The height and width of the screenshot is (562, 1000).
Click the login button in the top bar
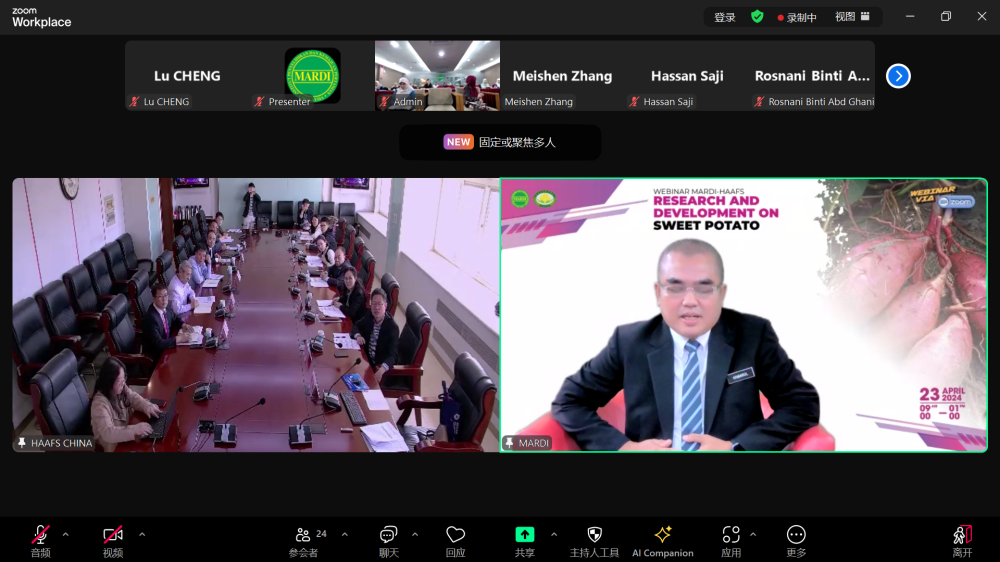[724, 17]
